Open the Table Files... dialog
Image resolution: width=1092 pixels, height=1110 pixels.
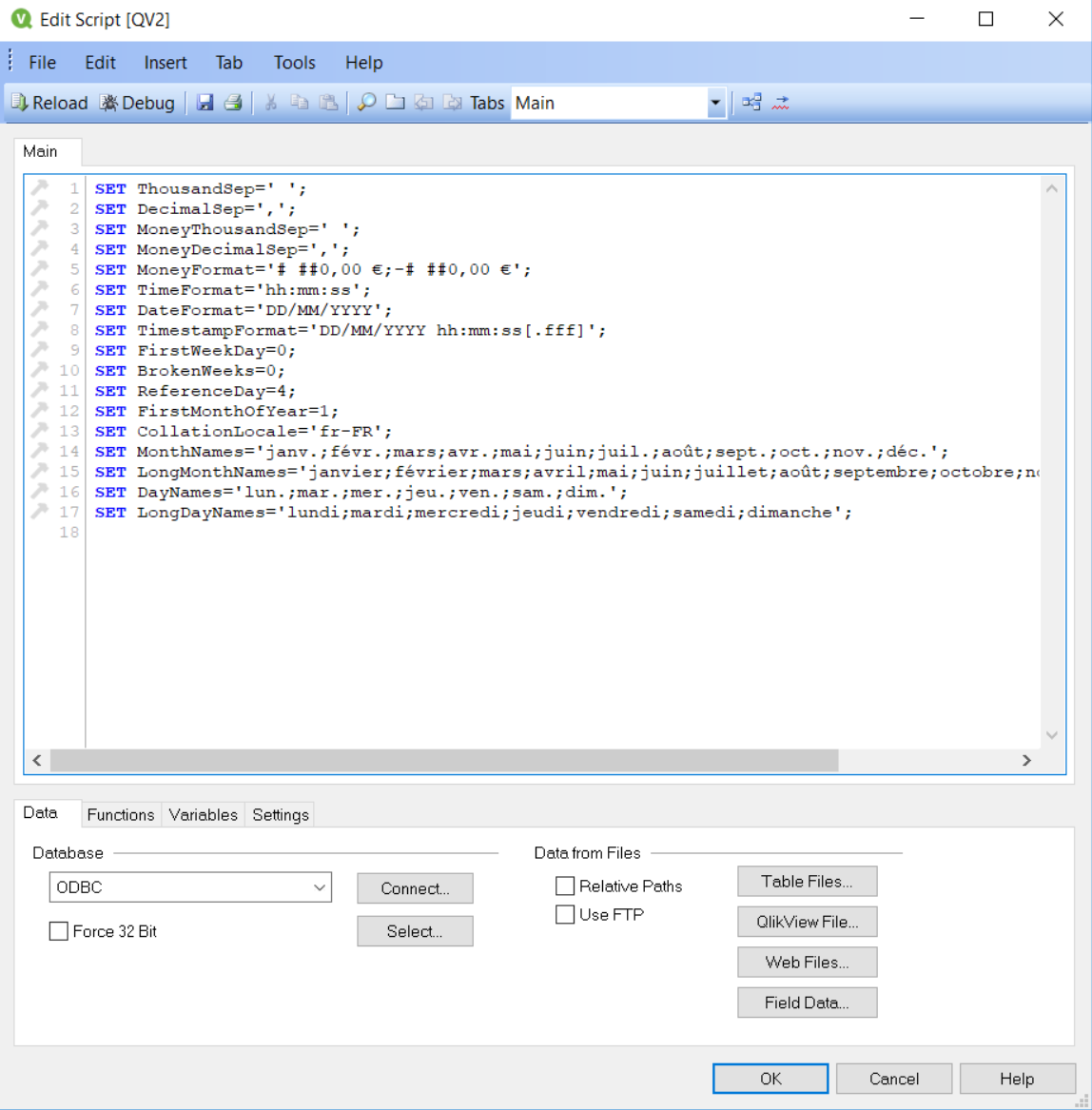[x=808, y=882]
